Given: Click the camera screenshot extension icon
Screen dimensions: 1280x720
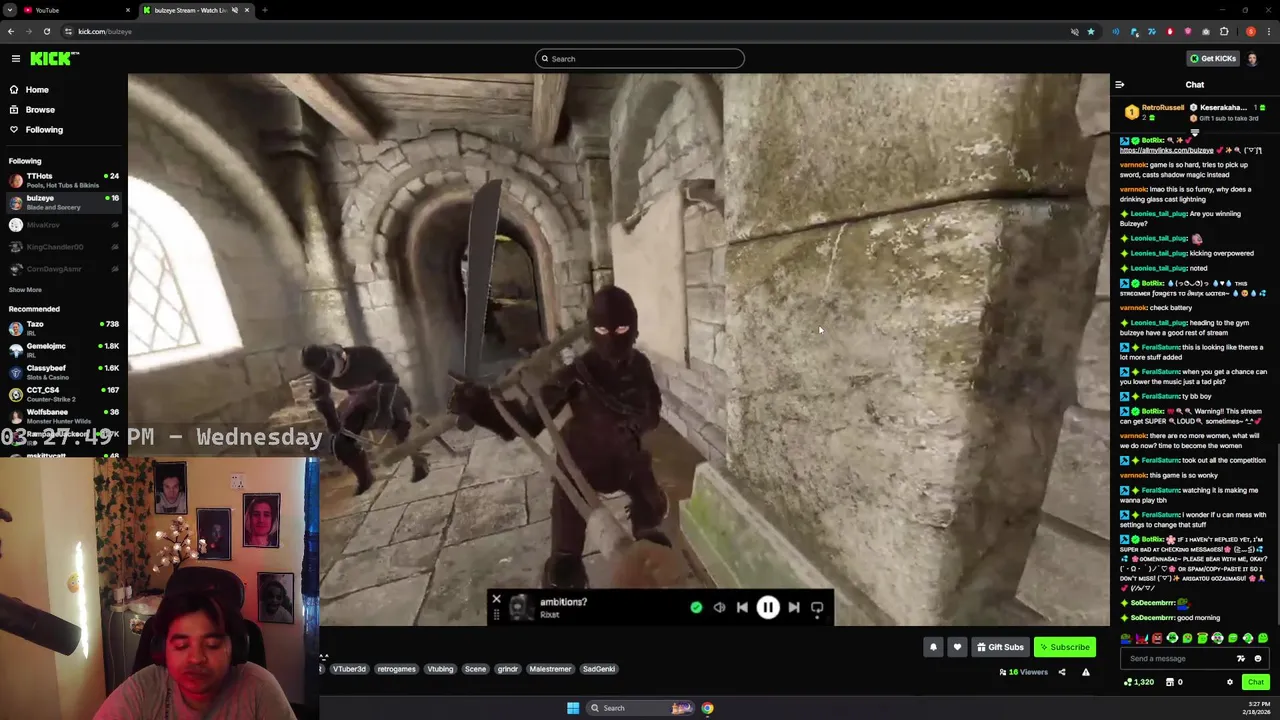Looking at the screenshot, I should pyautogui.click(x=1206, y=31).
